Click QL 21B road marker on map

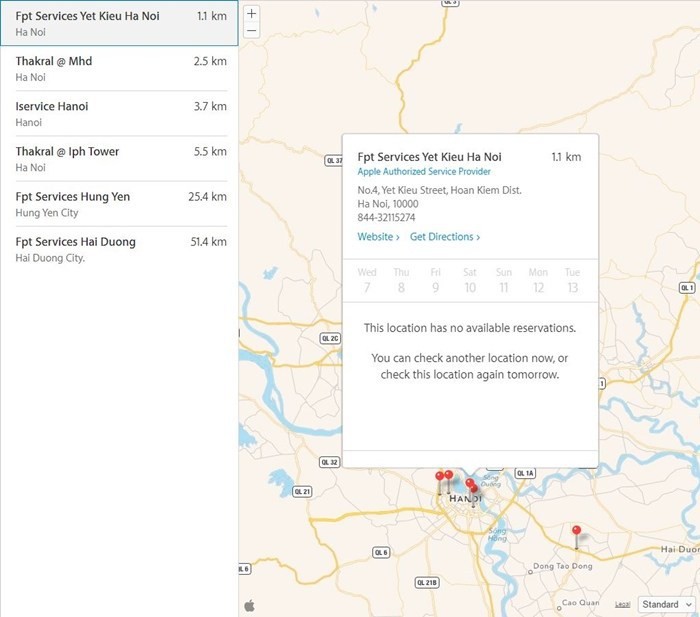click(x=427, y=583)
